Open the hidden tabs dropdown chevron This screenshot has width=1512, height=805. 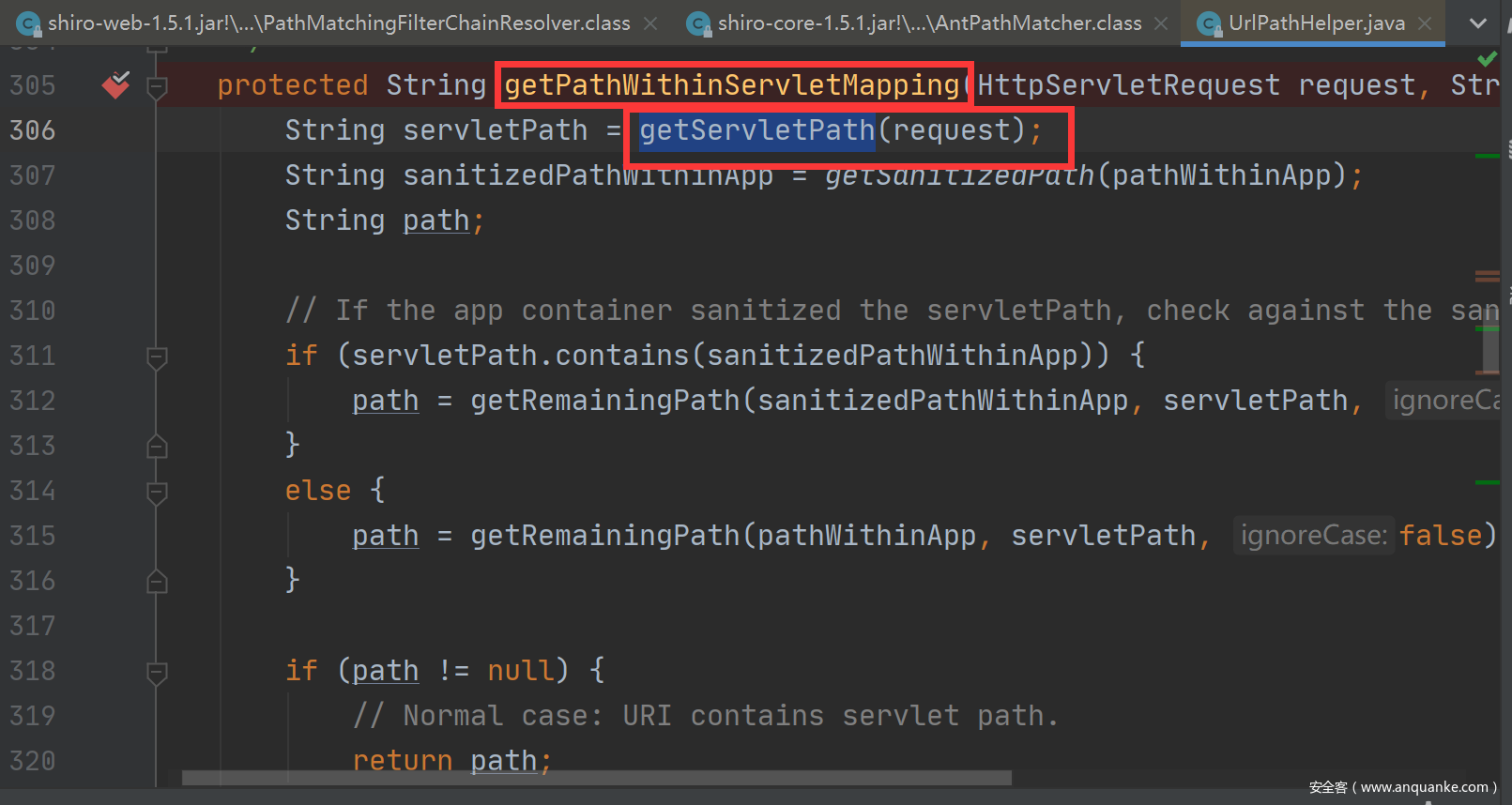pos(1477,23)
